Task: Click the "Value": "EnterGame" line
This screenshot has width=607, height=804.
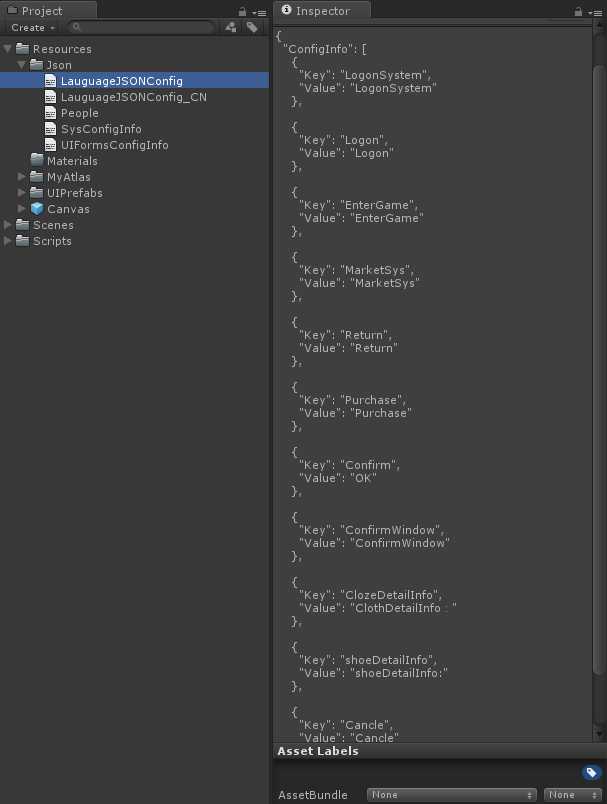Action: point(361,218)
